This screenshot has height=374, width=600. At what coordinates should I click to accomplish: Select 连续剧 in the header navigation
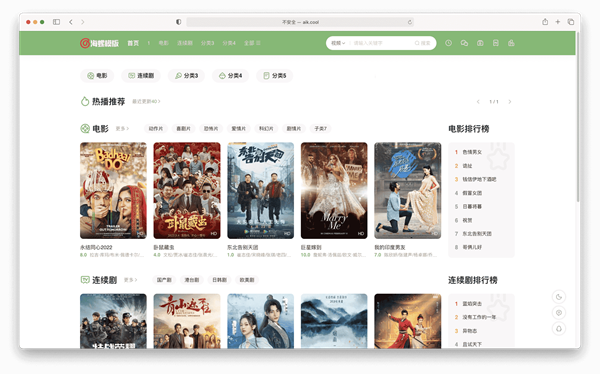185,43
